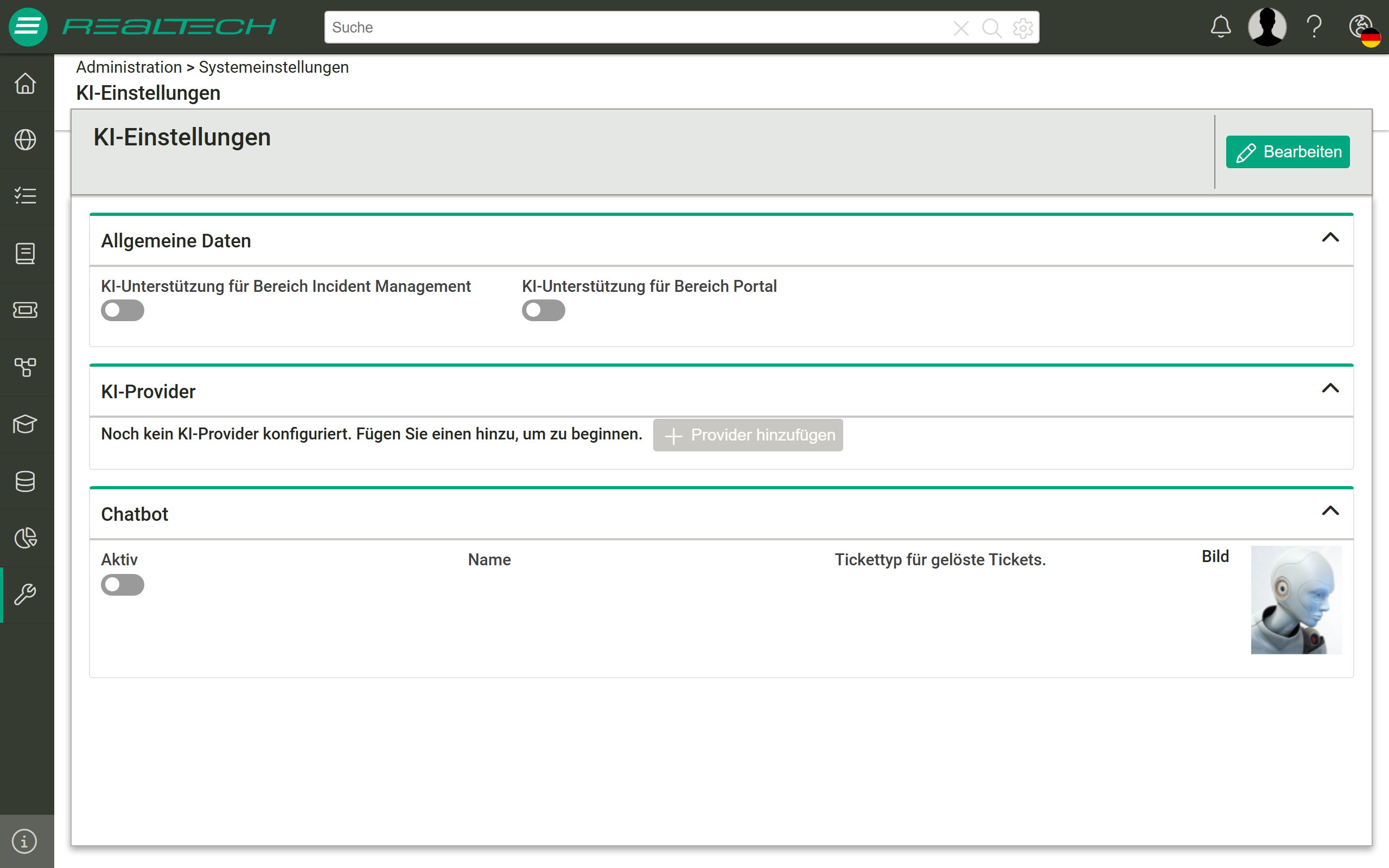Open the workflow diagram sidebar icon
Image resolution: width=1389 pixels, height=868 pixels.
point(26,367)
